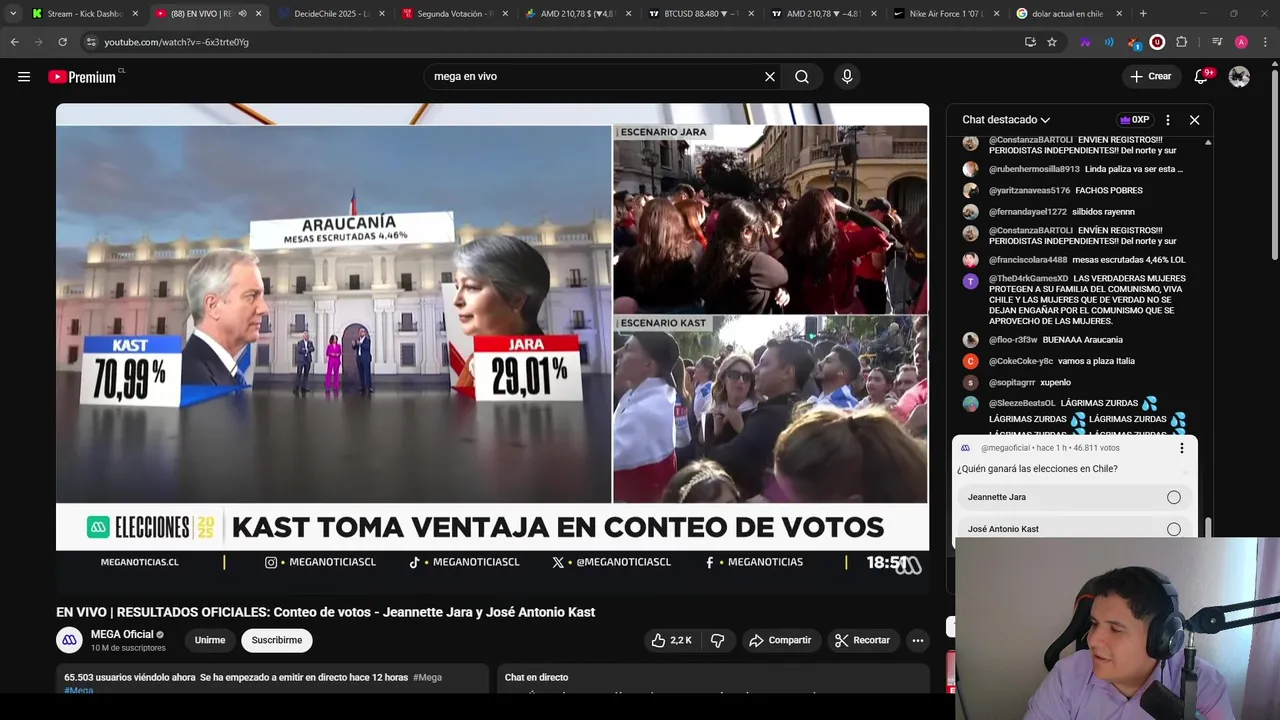Open the media control toolbar icon
The height and width of the screenshot is (720, 1280).
pyautogui.click(x=1217, y=42)
